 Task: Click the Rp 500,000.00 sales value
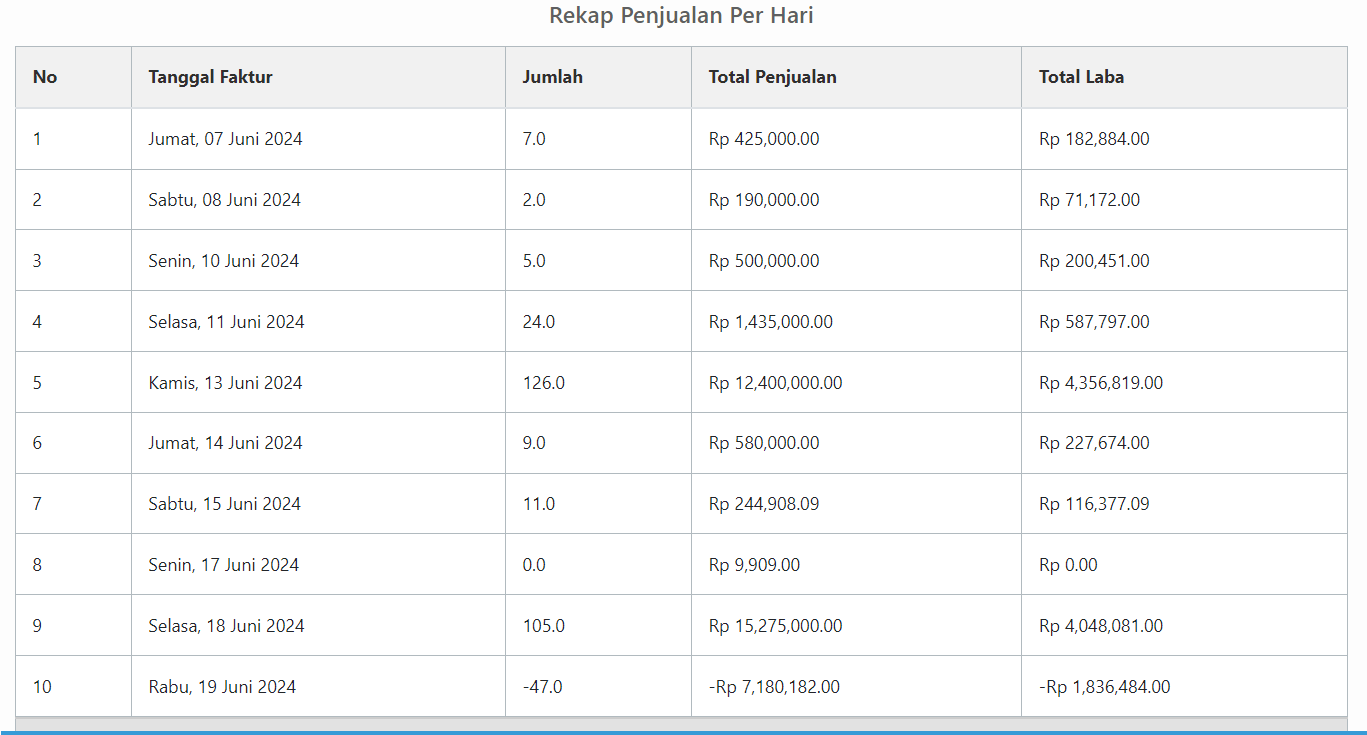tap(764, 261)
